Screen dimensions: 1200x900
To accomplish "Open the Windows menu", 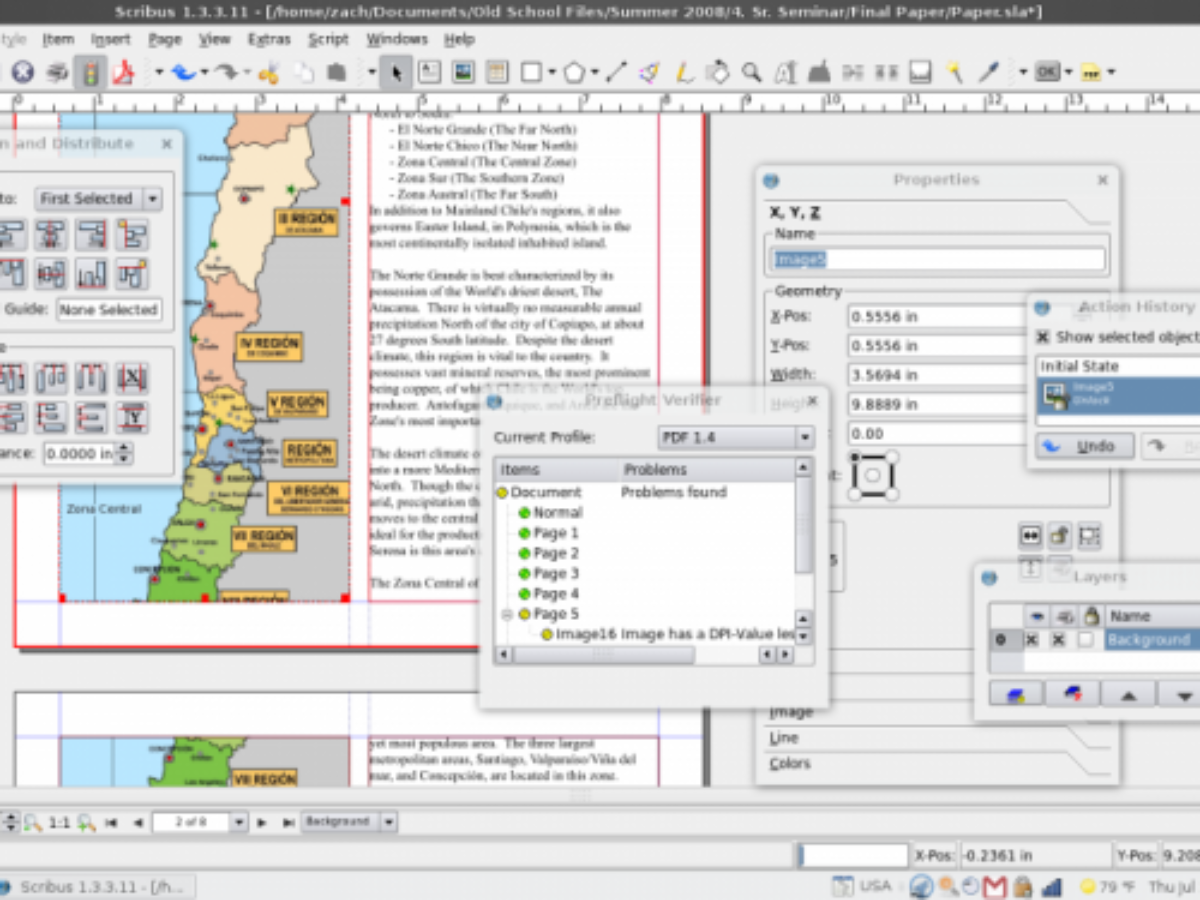I will click(x=396, y=39).
